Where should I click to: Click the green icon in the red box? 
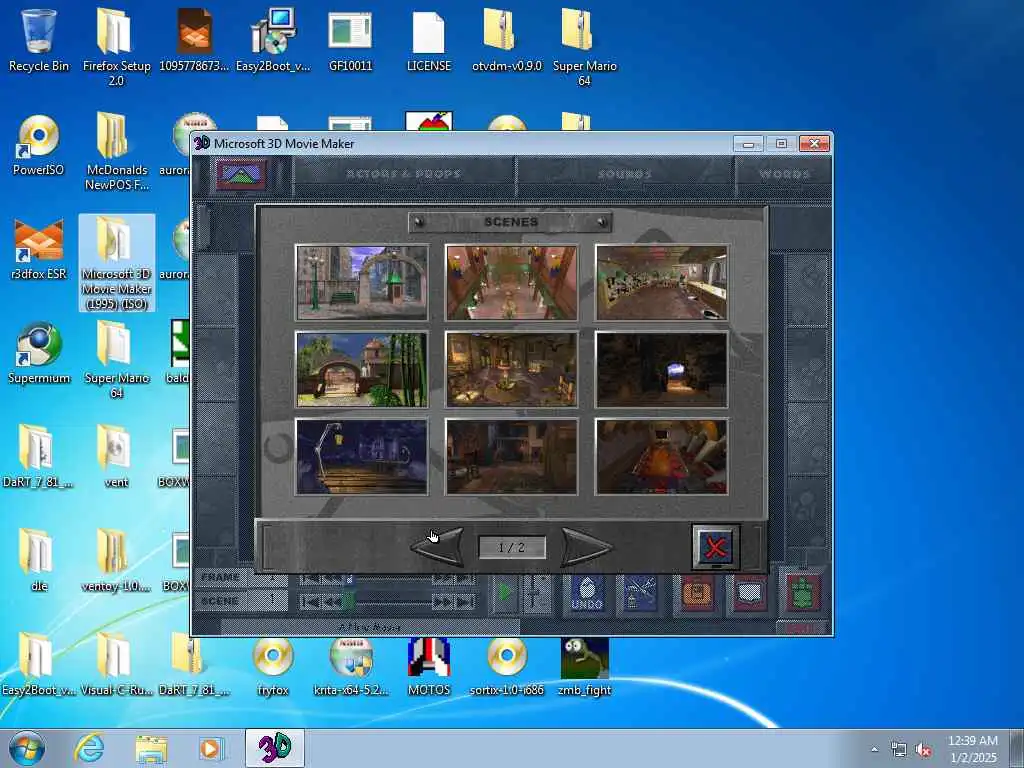click(803, 592)
